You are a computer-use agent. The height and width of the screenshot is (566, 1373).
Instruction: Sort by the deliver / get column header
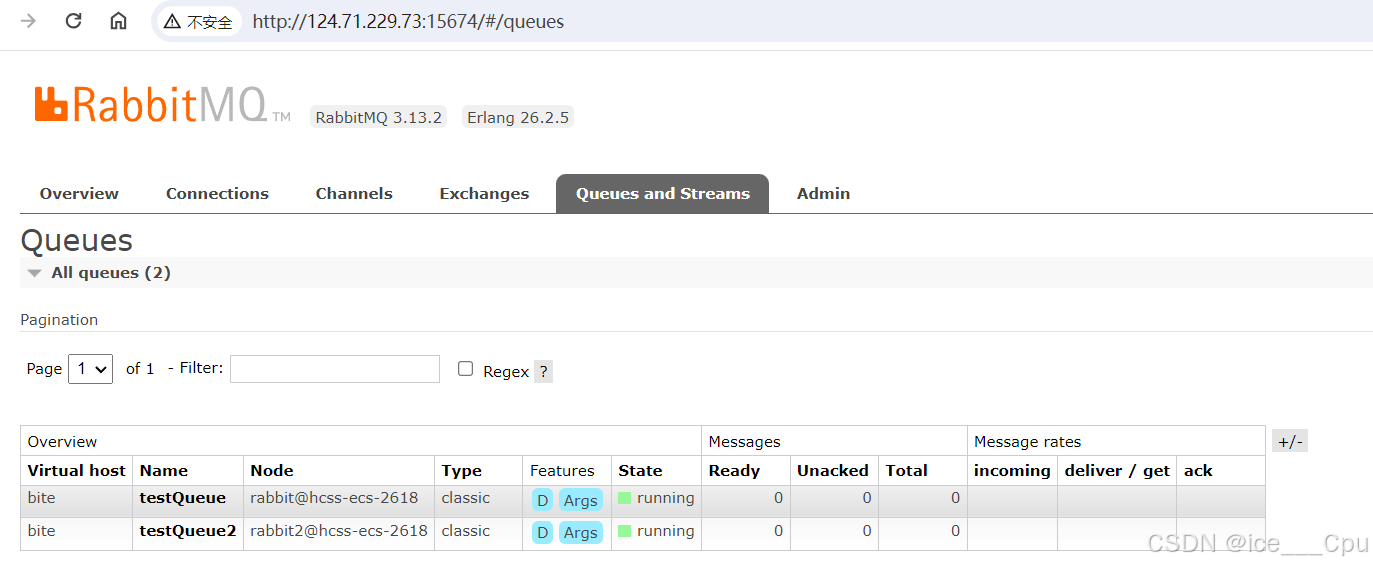[1117, 471]
